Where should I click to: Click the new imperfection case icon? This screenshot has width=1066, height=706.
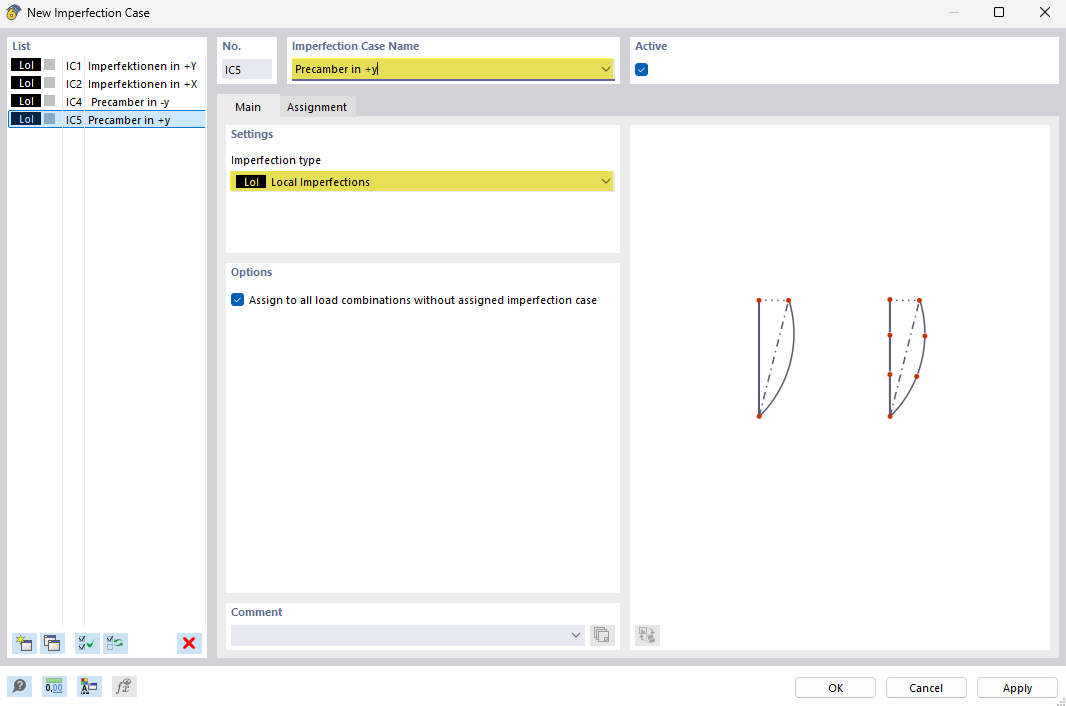coord(24,643)
